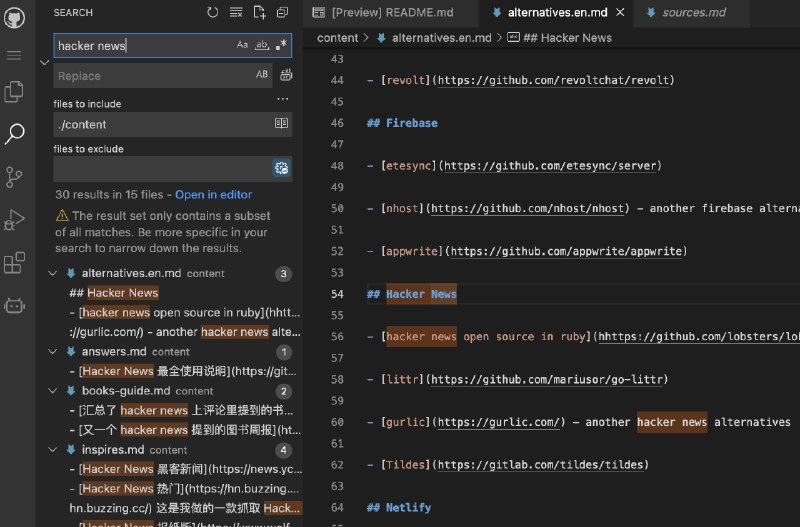Toggle use exclude settings and ignore files

coord(281,168)
